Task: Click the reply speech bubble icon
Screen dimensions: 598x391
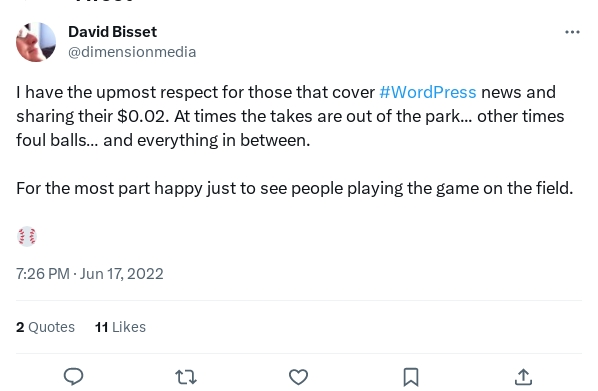Action: [73, 377]
